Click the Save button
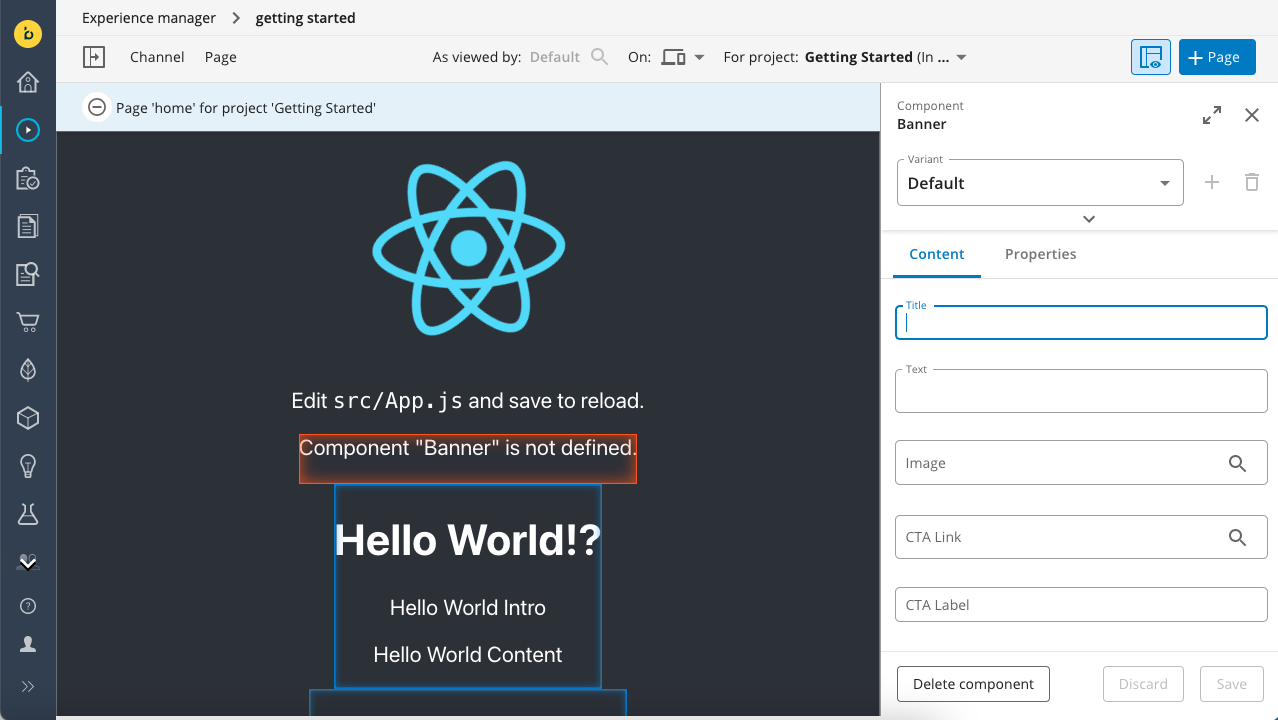1278x720 pixels. click(1232, 684)
